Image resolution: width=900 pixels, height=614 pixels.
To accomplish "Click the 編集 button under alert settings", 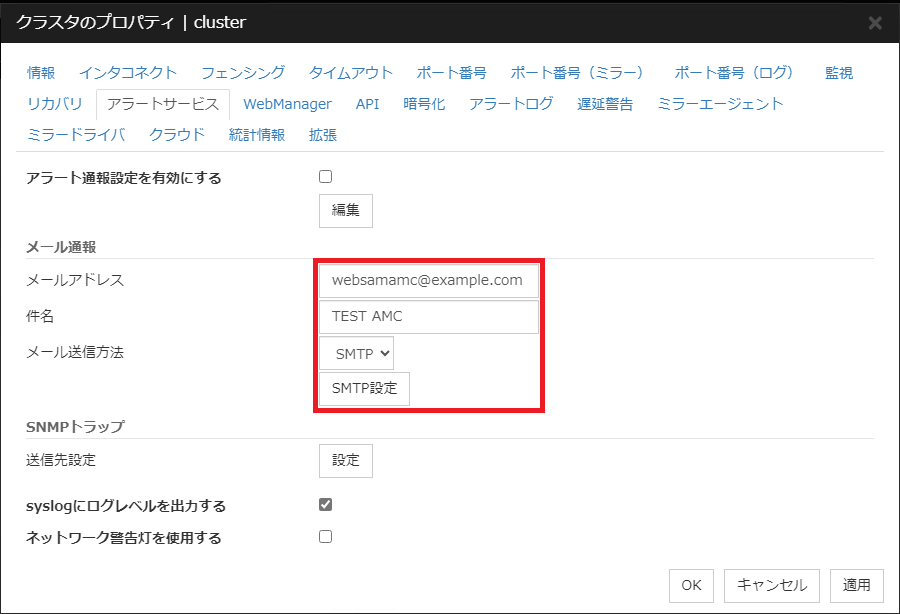I will click(345, 211).
